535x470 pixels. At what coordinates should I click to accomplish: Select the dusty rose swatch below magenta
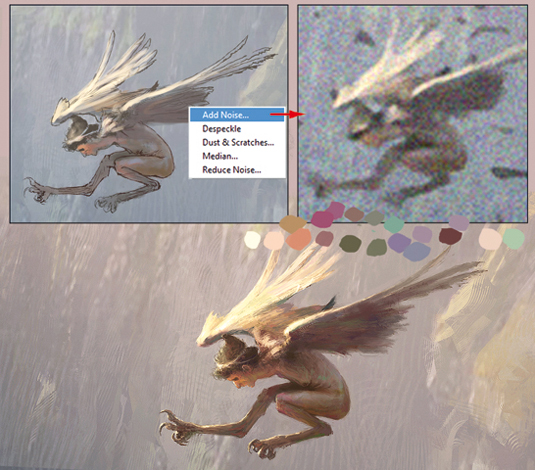[x=324, y=238]
